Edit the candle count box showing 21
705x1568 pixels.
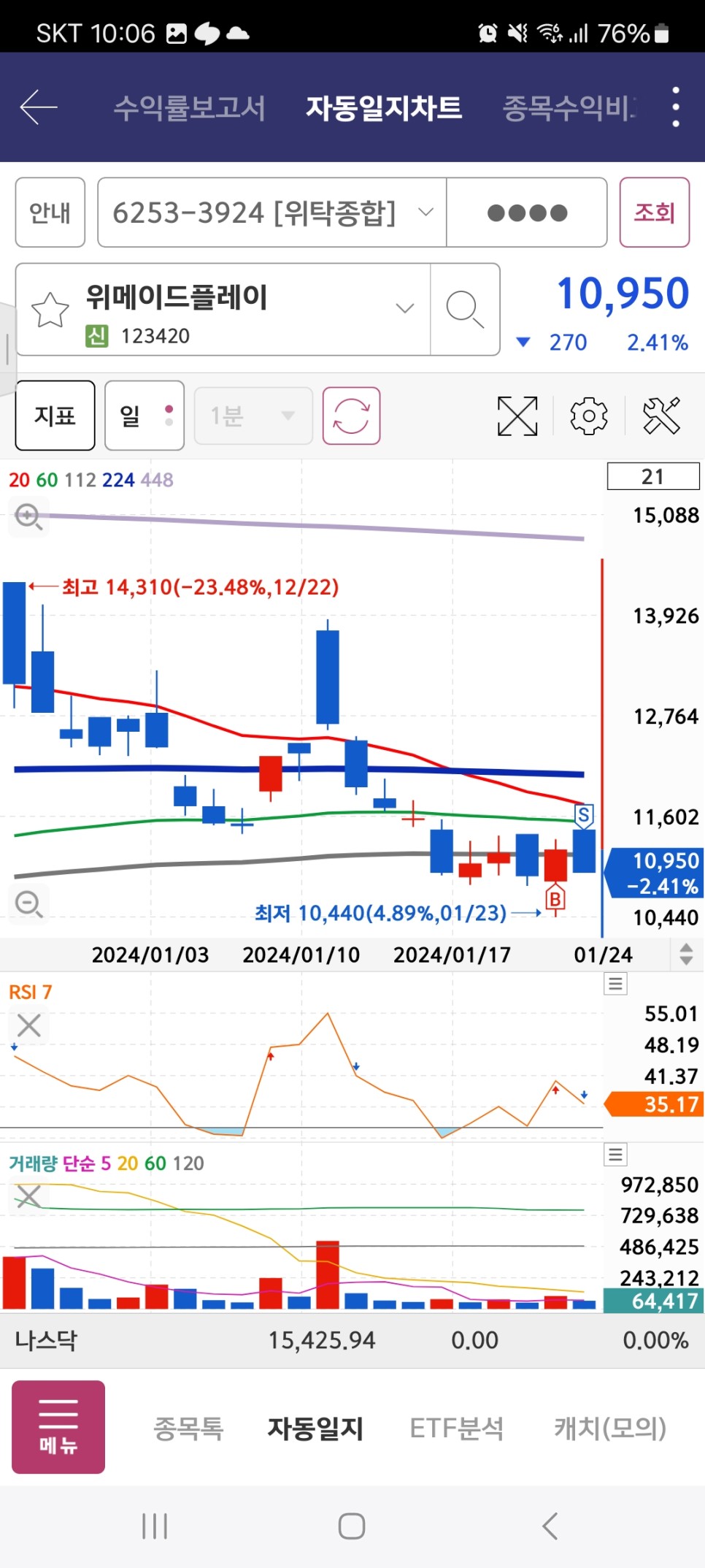tap(653, 476)
